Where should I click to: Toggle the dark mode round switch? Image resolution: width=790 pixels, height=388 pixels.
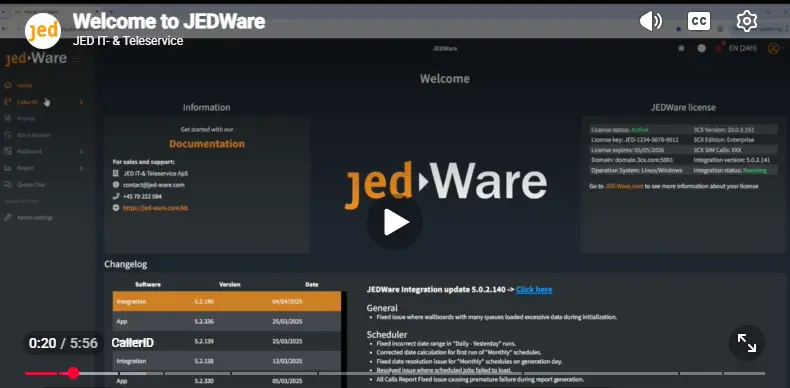coord(701,48)
